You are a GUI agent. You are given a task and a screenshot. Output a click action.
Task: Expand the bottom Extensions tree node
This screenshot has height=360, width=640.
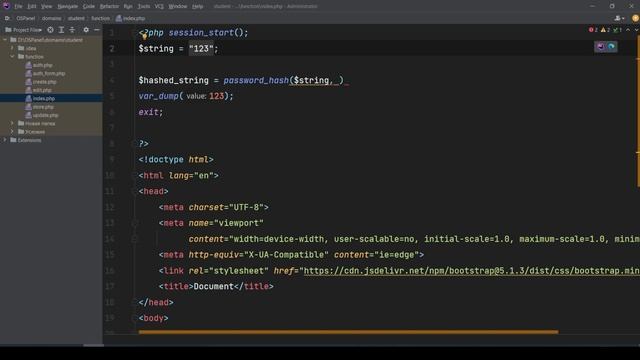(5, 140)
